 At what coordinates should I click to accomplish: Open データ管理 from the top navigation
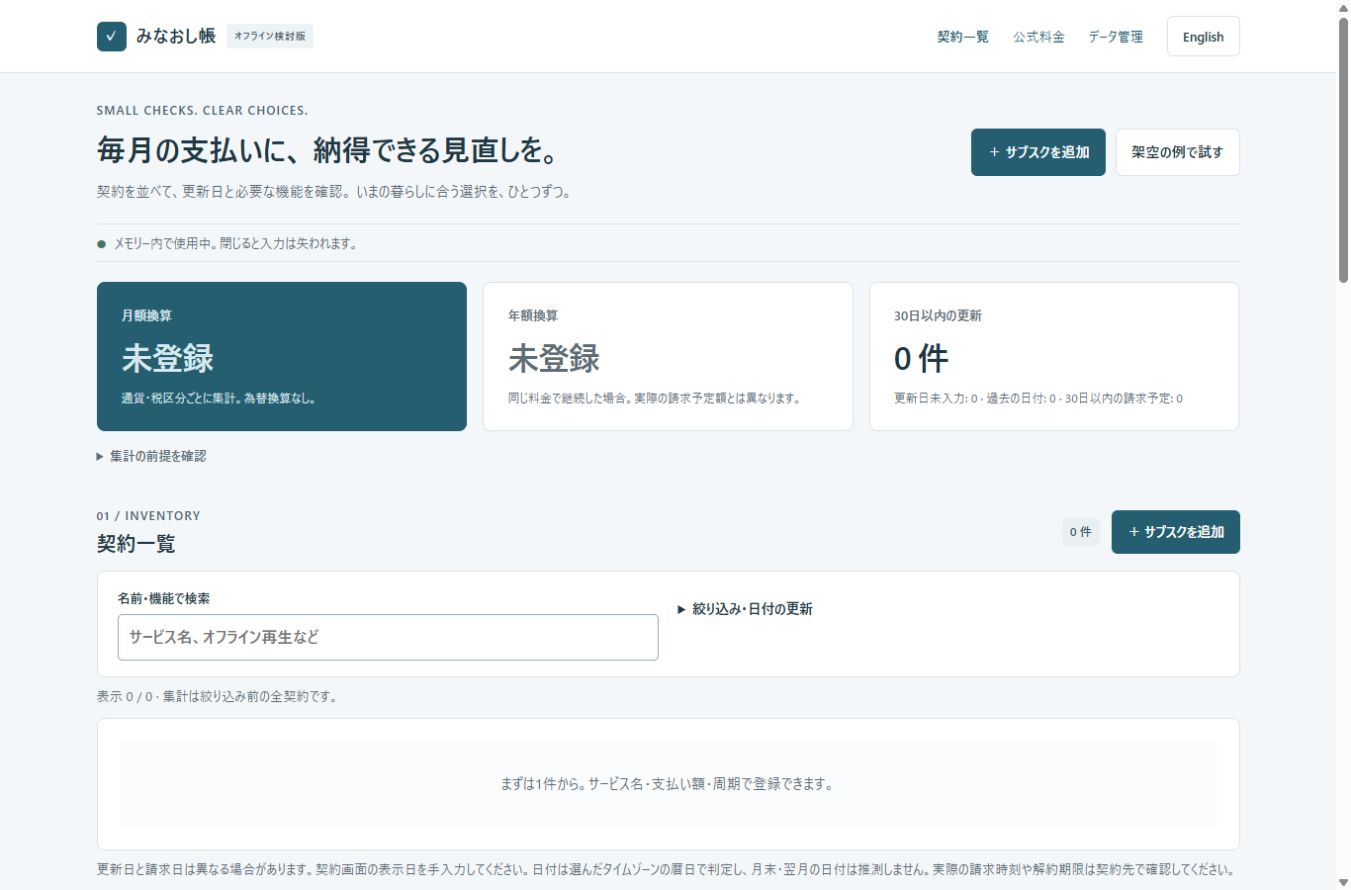pos(1116,37)
